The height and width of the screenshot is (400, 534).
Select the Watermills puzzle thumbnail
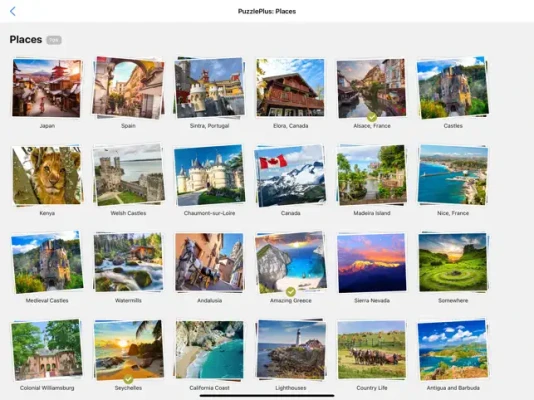click(128, 262)
